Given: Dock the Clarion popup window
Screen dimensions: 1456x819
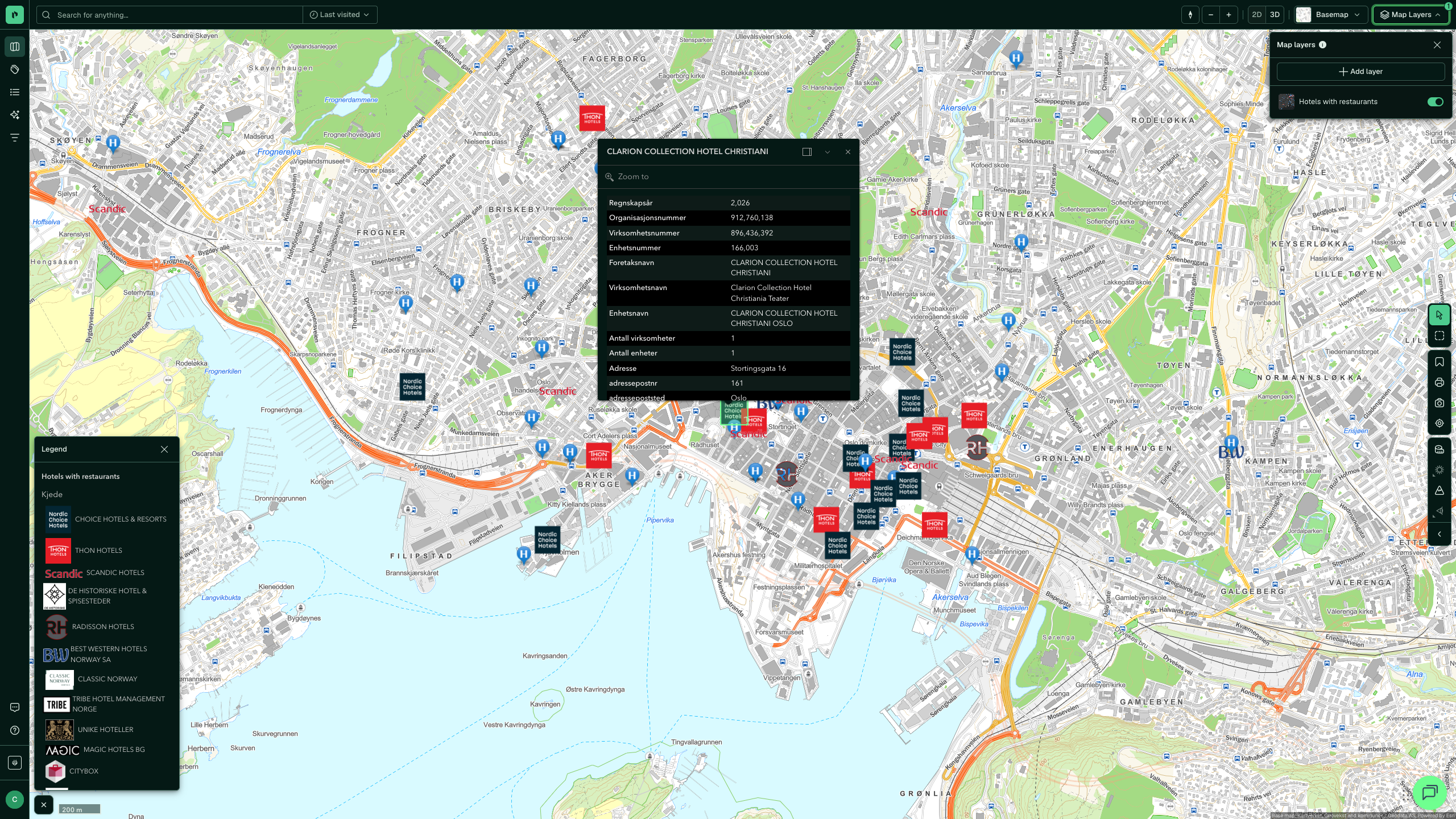Looking at the screenshot, I should (x=806, y=152).
